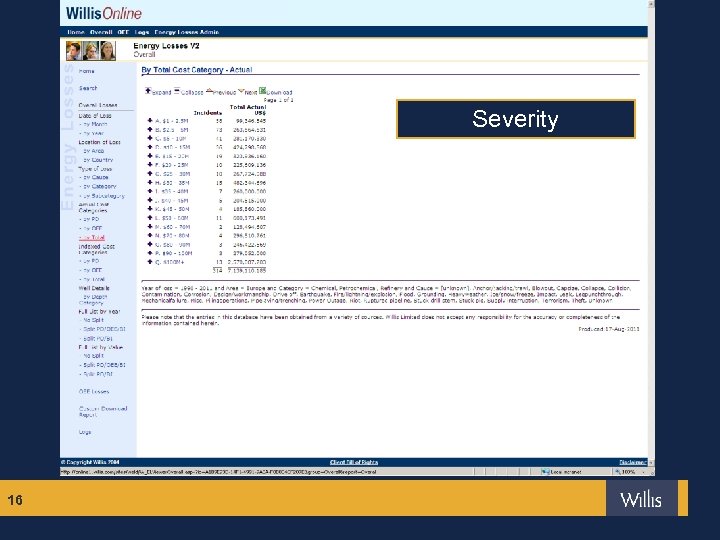Open Split PD/OEE/BI under Full List by Year
The width and height of the screenshot is (720, 540).
(104, 329)
